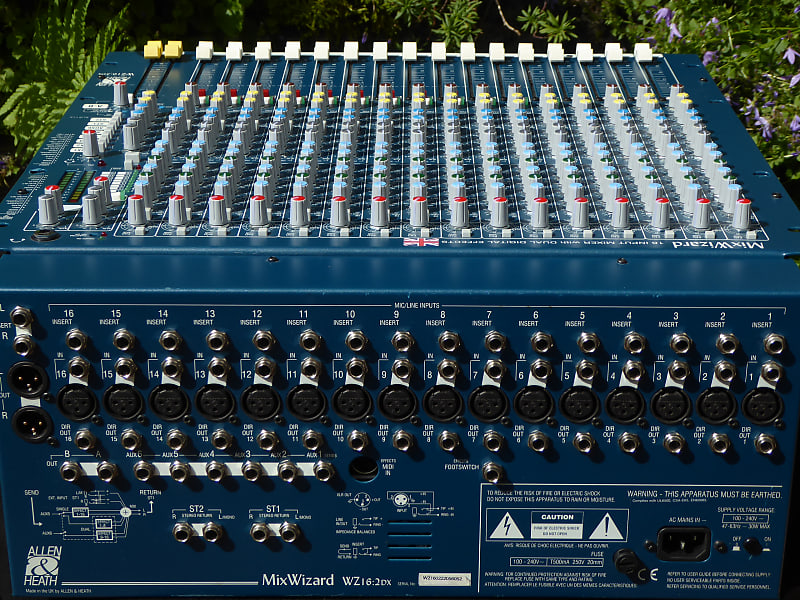Click the front headphone jack socket
Image resolution: width=800 pixels, height=600 pixels.
coord(45,236)
